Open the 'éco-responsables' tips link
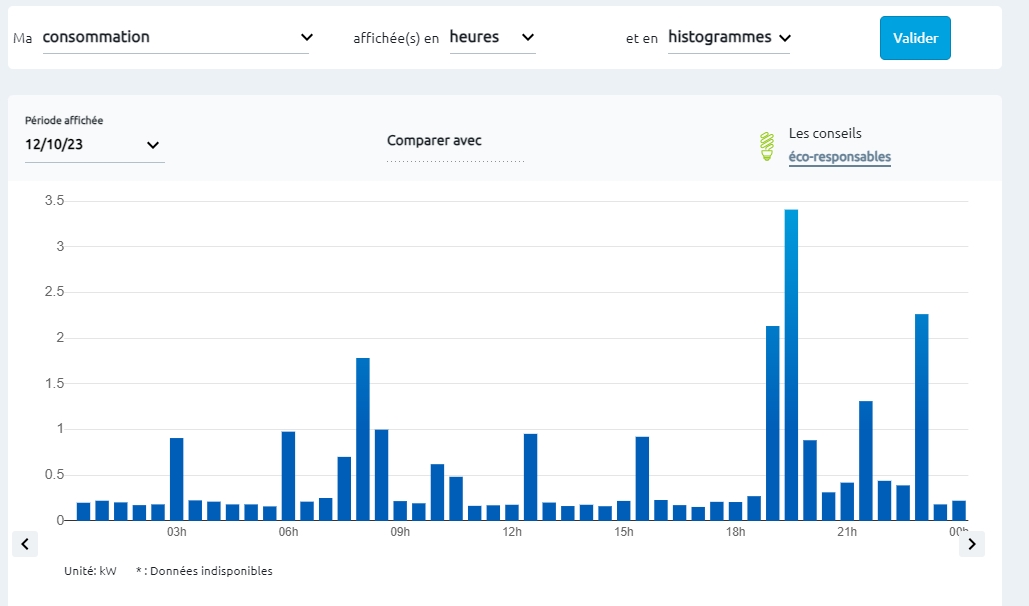The width and height of the screenshot is (1029, 606). click(839, 157)
